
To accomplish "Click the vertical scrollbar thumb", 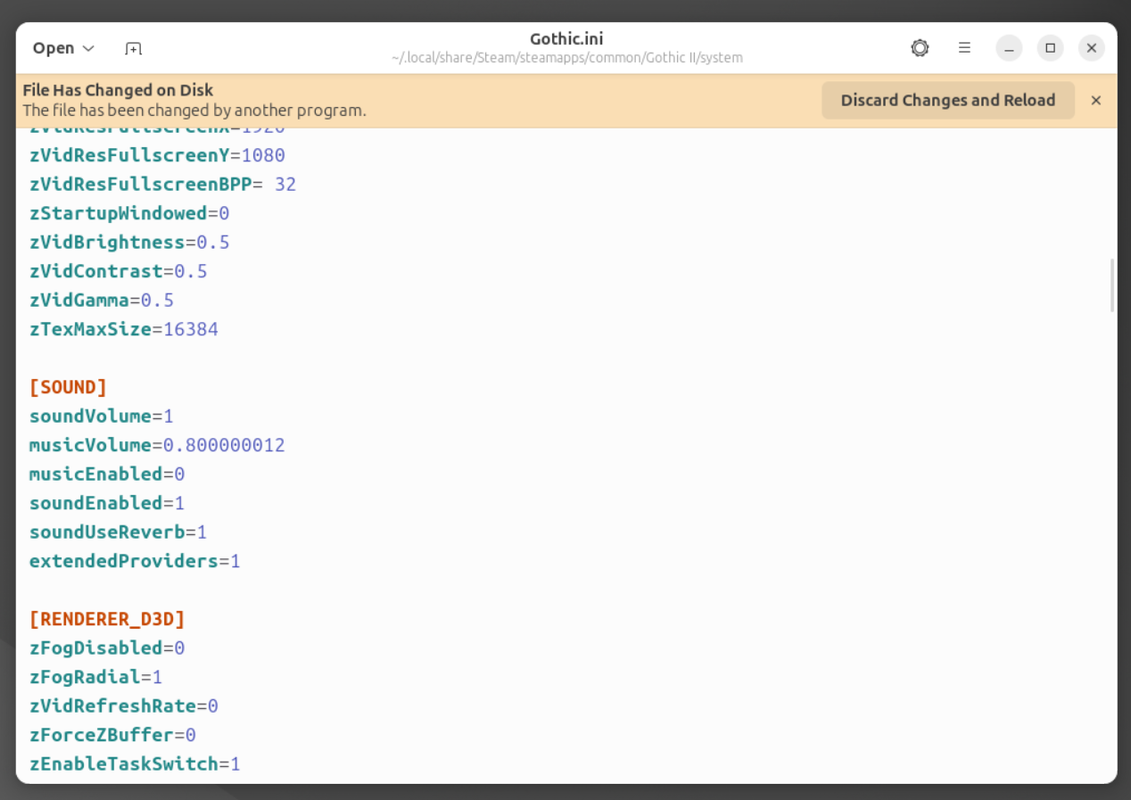I will 1112,286.
